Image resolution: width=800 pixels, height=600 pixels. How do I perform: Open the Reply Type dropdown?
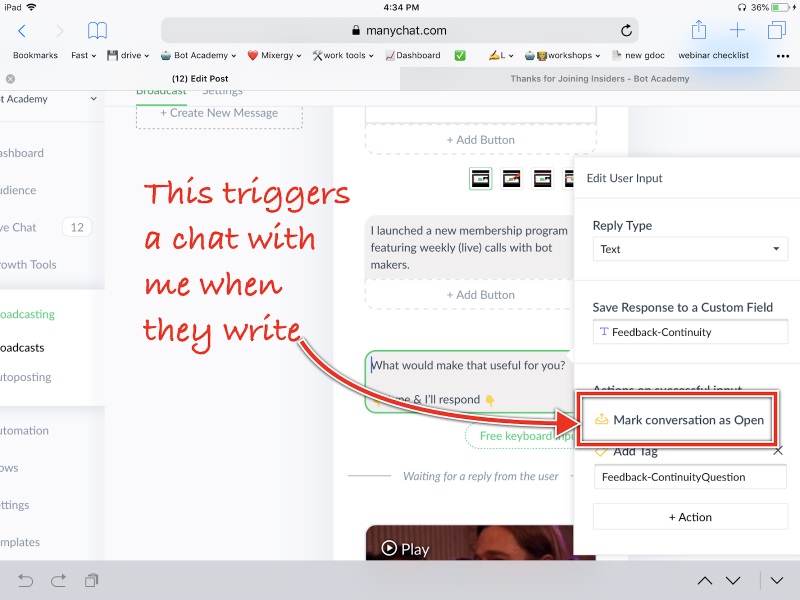[x=690, y=249]
